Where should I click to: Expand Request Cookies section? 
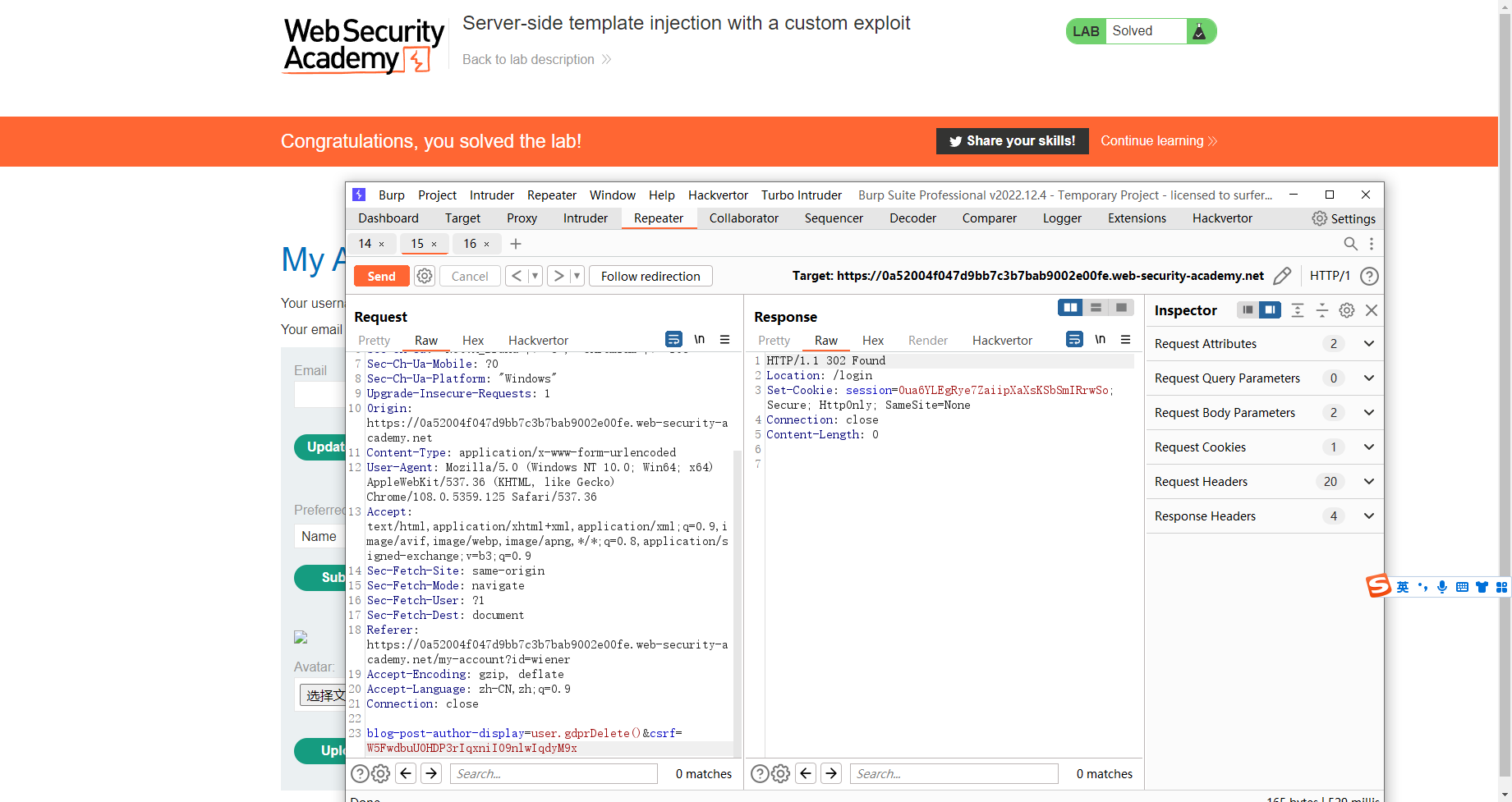(x=1369, y=447)
